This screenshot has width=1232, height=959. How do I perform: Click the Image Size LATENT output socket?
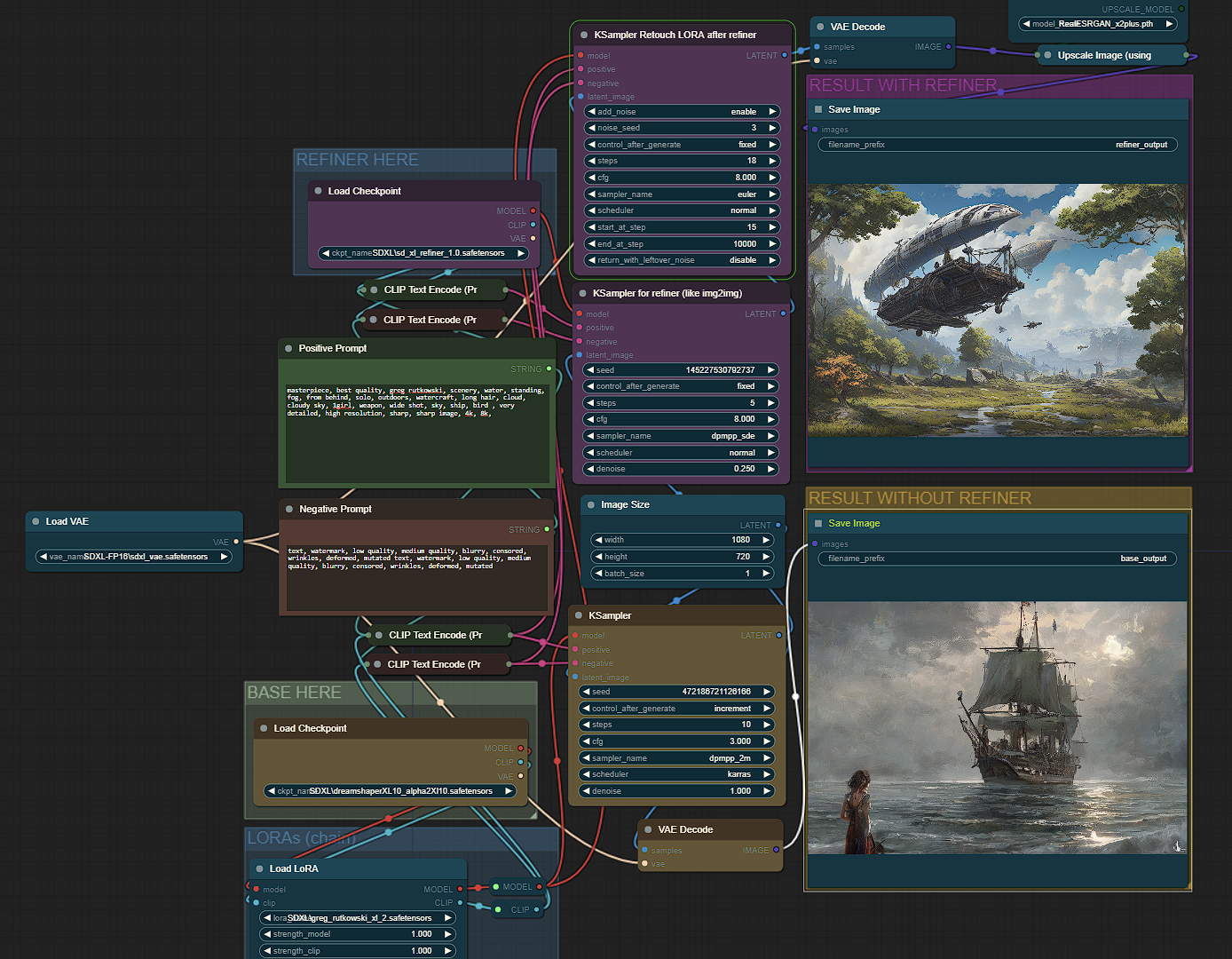click(778, 526)
